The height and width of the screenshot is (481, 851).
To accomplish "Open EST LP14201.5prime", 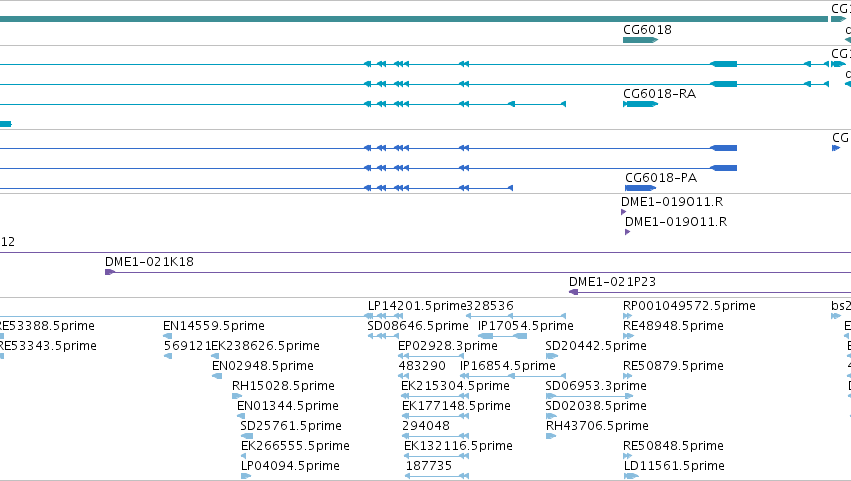I will [x=417, y=306].
